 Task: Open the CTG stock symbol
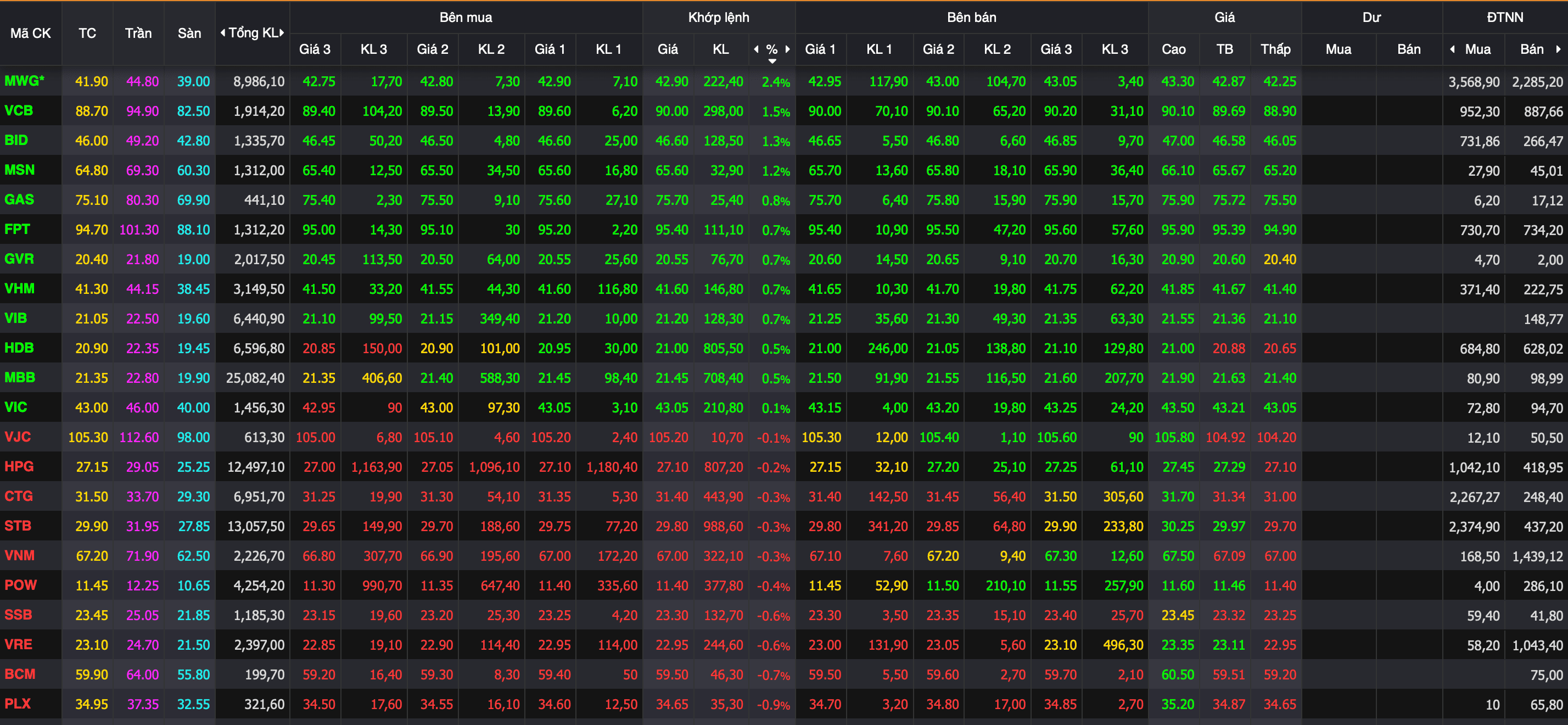point(19,496)
